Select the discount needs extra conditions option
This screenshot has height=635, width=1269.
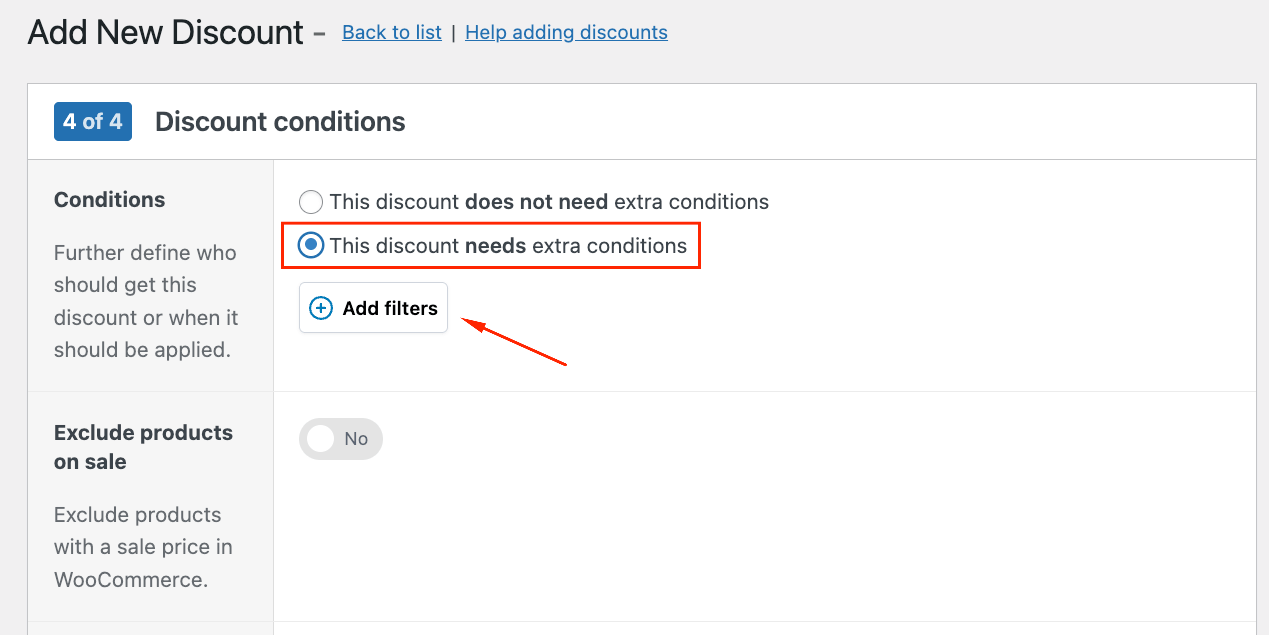point(310,245)
